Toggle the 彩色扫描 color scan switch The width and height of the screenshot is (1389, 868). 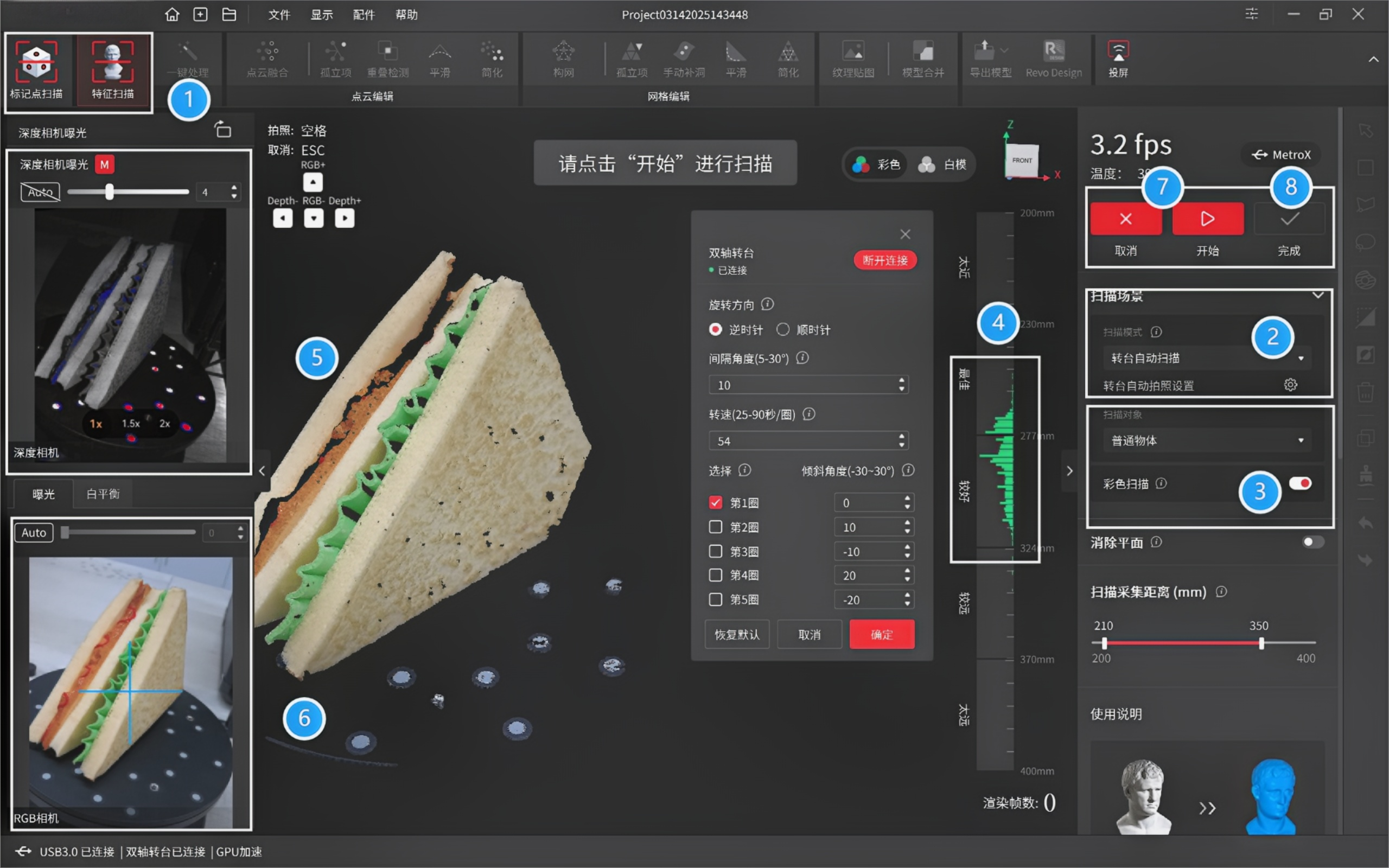[1300, 483]
